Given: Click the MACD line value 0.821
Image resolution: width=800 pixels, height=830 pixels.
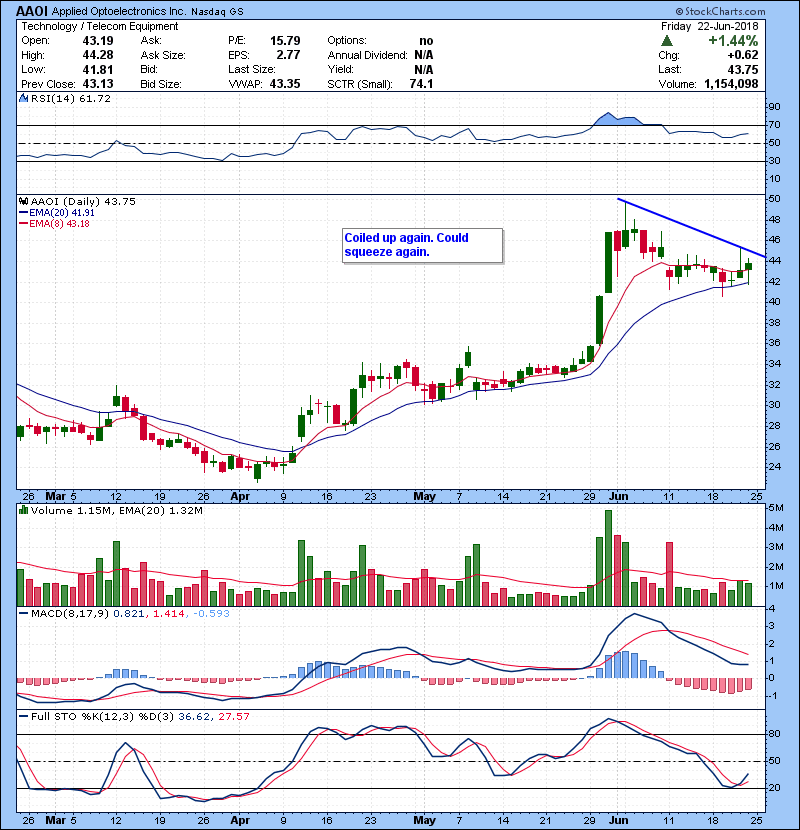Looking at the screenshot, I should (x=129, y=614).
